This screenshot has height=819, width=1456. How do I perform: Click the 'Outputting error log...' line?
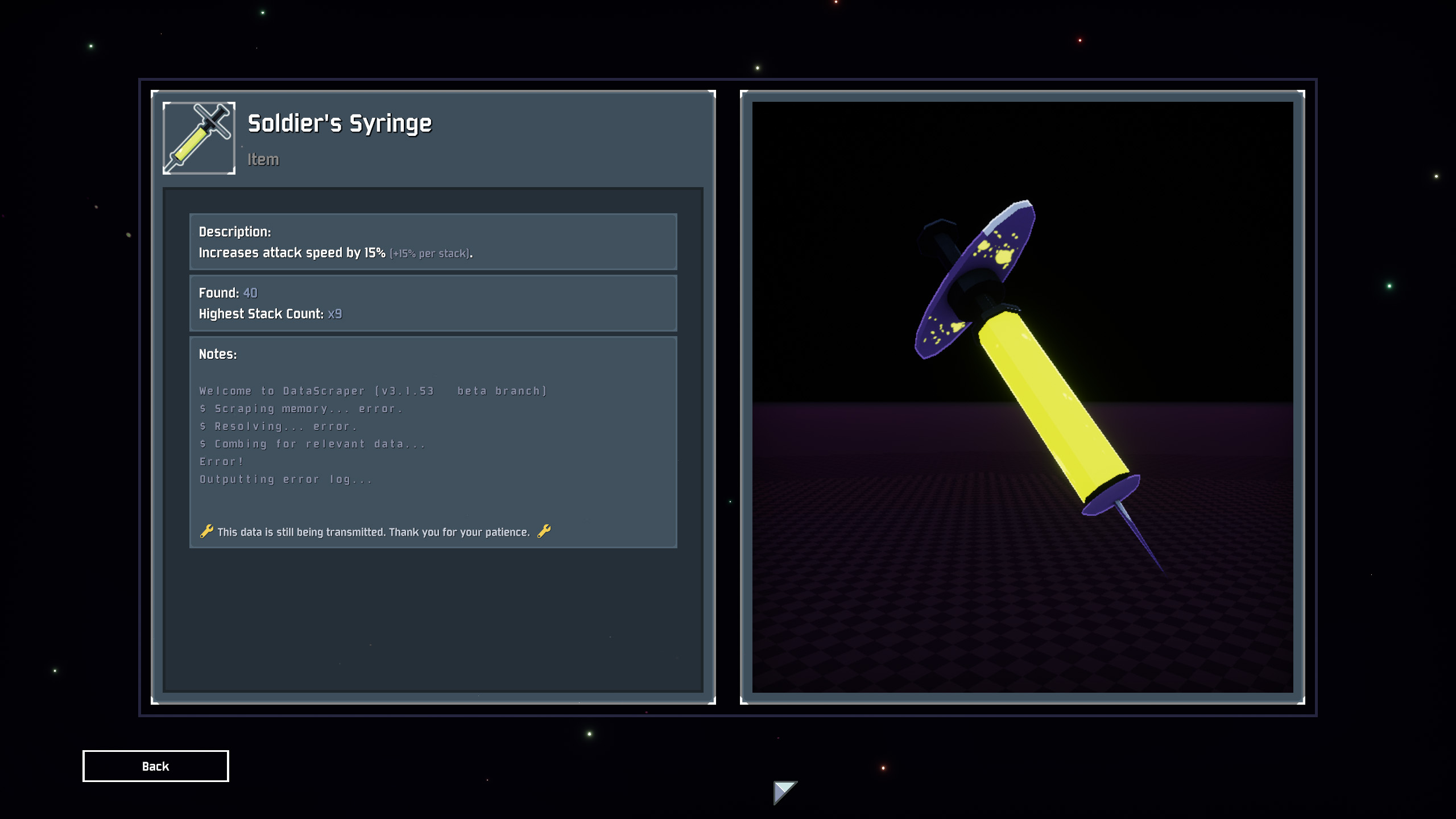[x=286, y=479]
